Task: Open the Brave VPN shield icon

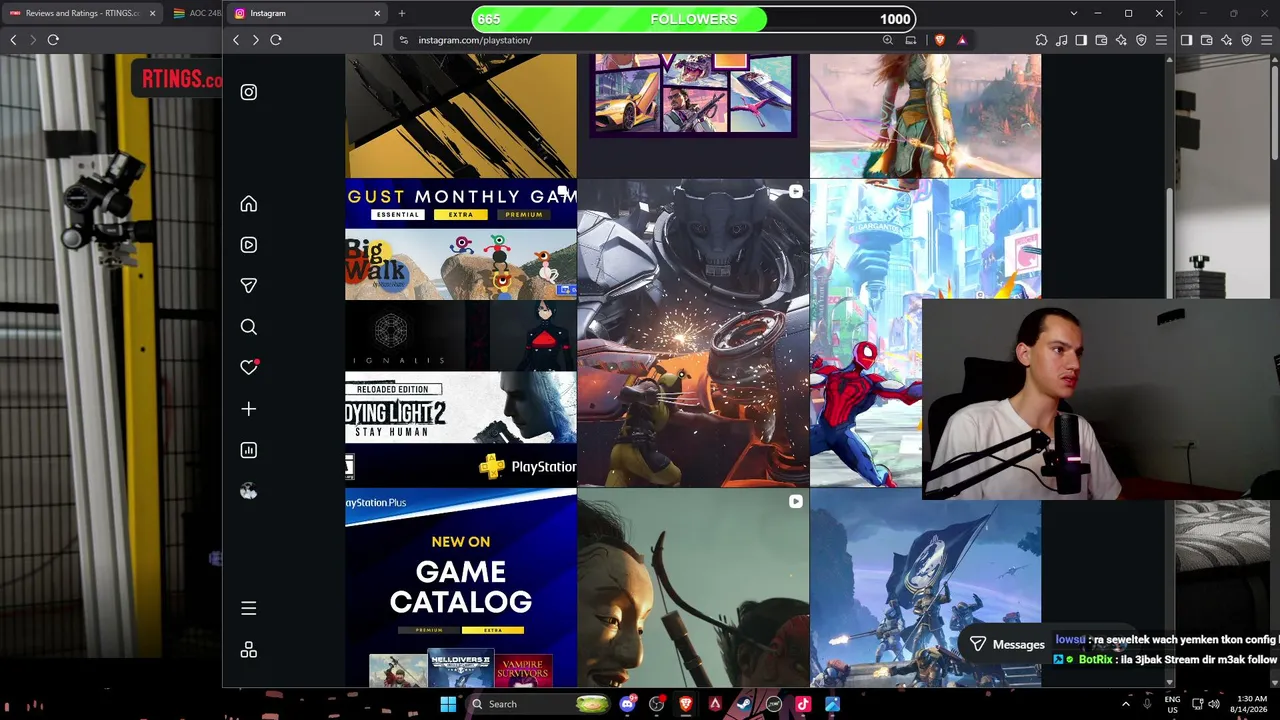Action: tap(1141, 40)
